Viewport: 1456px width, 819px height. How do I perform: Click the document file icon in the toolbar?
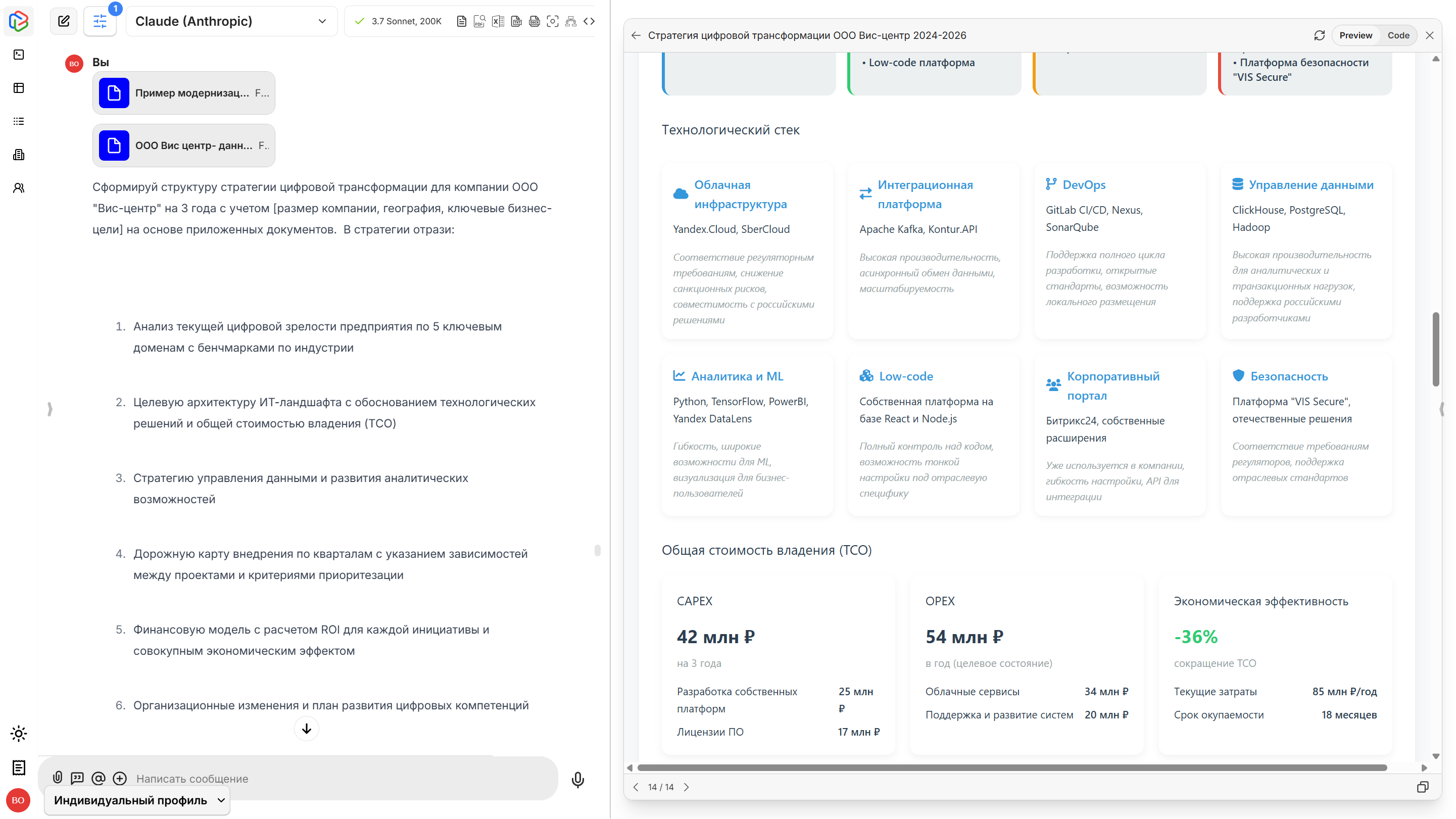[x=462, y=21]
